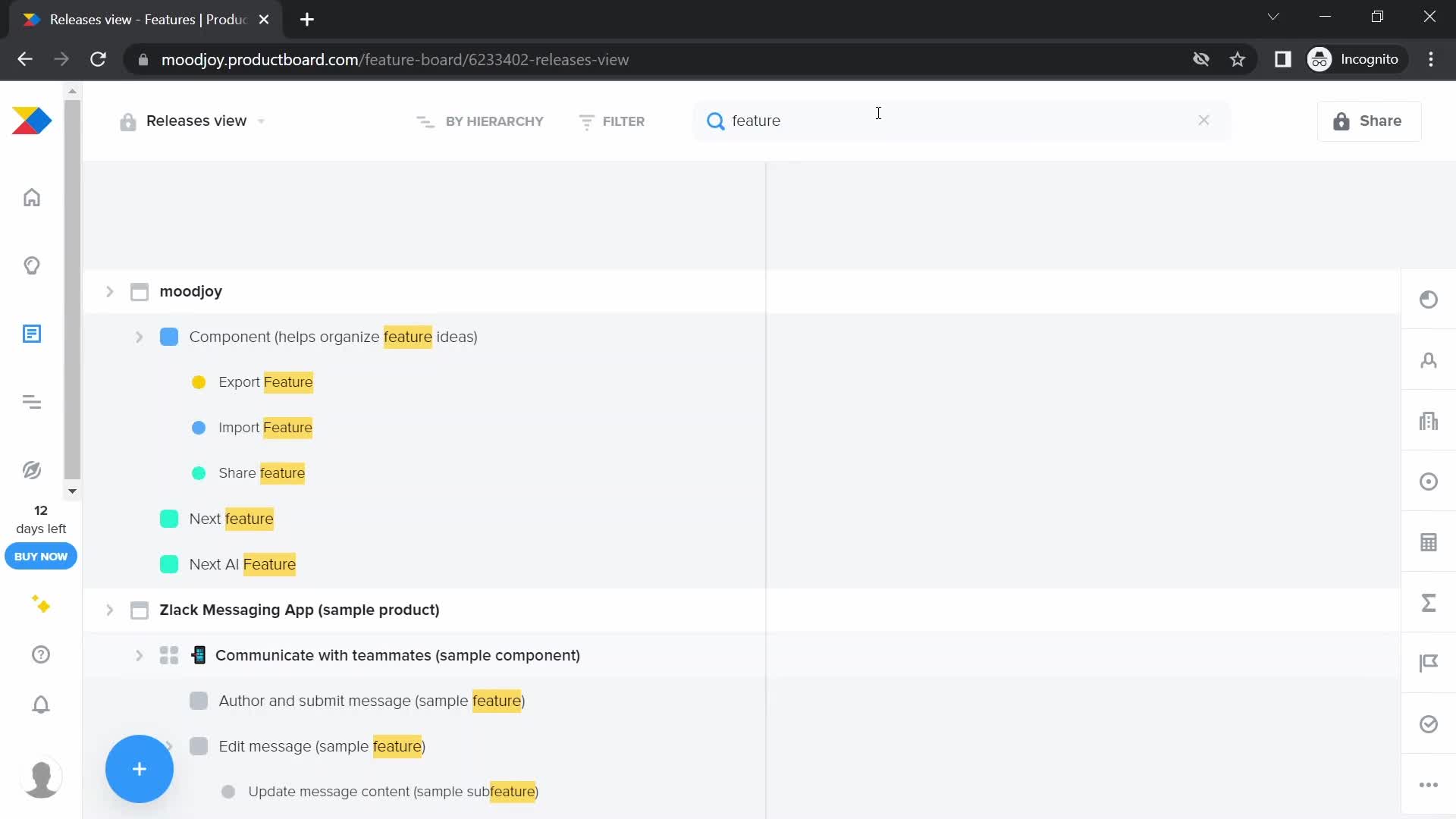Open the Share feature row
The width and height of the screenshot is (1456, 819).
(x=262, y=473)
